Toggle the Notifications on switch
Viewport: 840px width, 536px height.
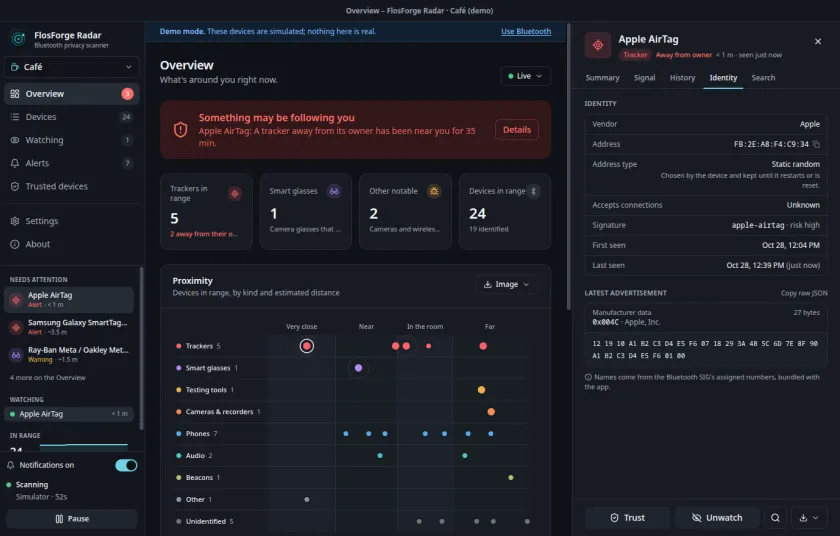(126, 465)
